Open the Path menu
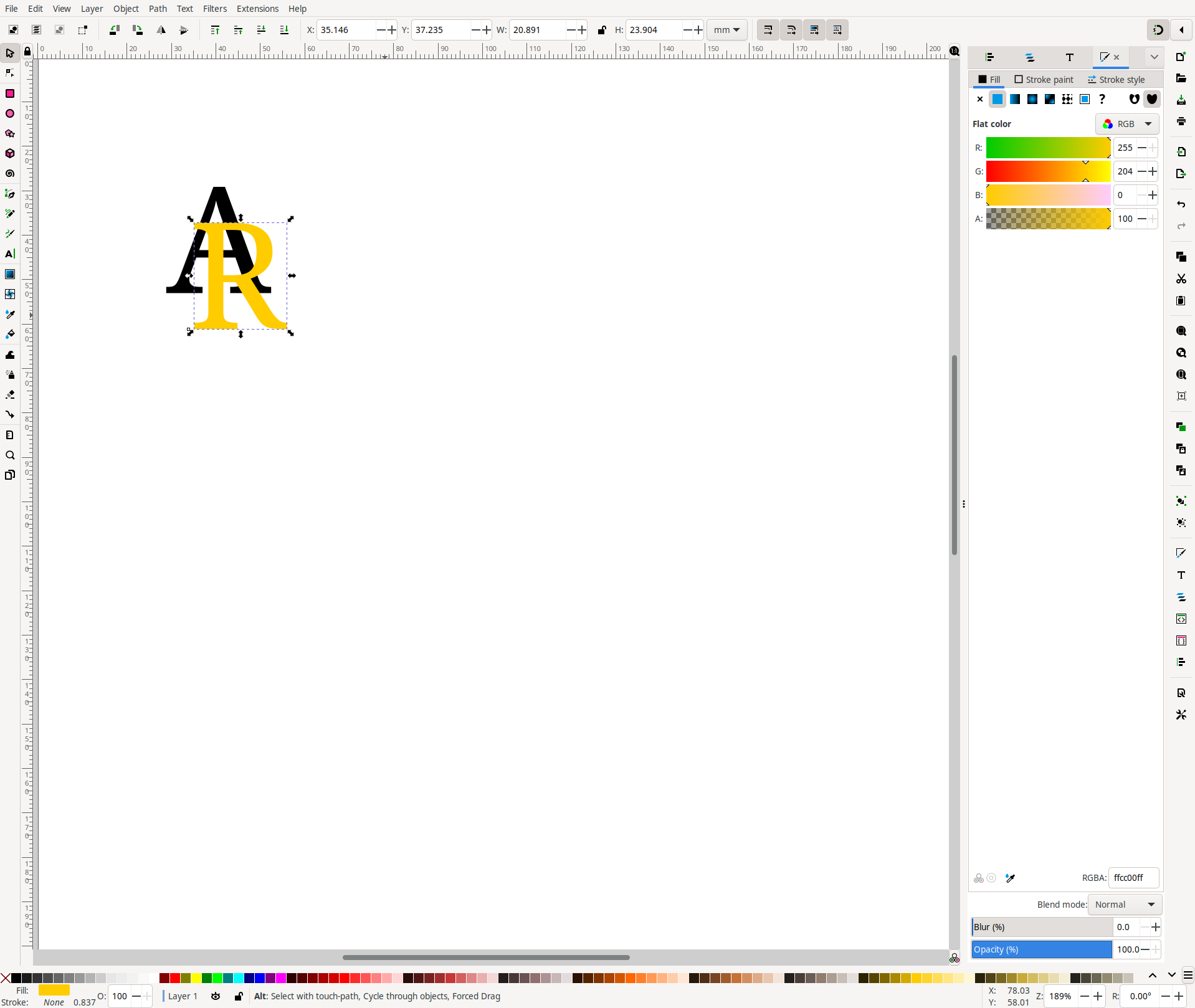Screen dimensions: 1195x1008 point(158,9)
